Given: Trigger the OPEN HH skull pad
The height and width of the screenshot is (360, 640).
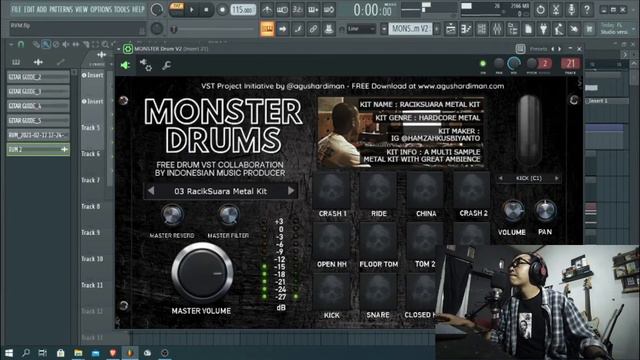Looking at the screenshot, I should (x=332, y=241).
